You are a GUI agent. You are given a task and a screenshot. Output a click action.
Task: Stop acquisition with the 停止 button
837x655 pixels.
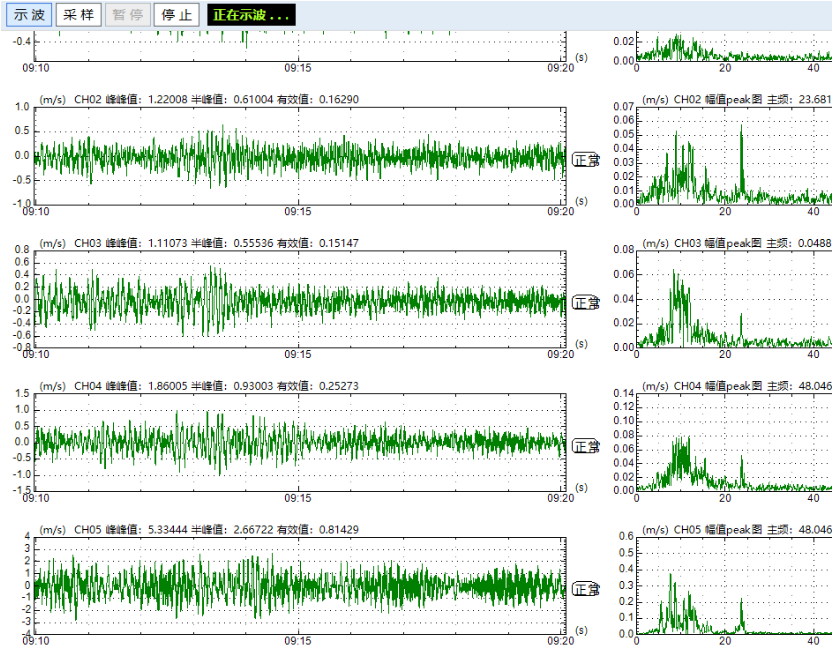[x=177, y=15]
